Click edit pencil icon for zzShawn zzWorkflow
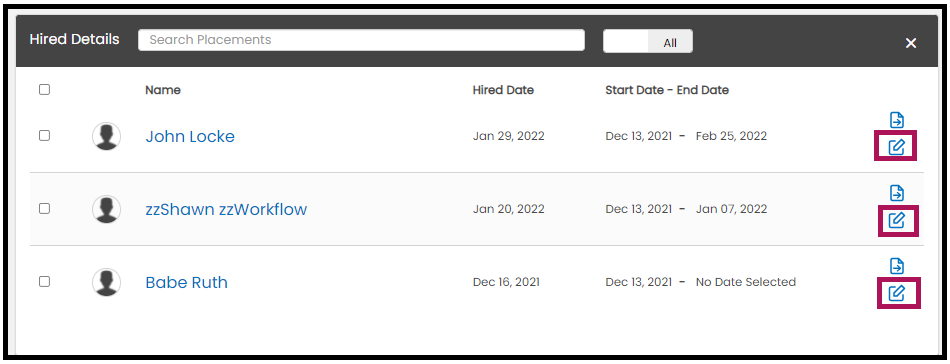This screenshot has width=950, height=364. (x=896, y=220)
